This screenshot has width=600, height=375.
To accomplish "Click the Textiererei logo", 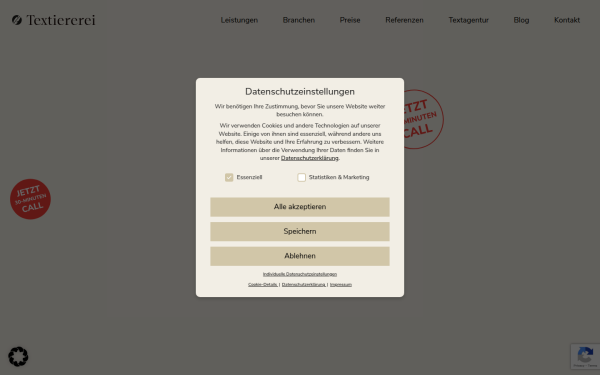I will [54, 20].
